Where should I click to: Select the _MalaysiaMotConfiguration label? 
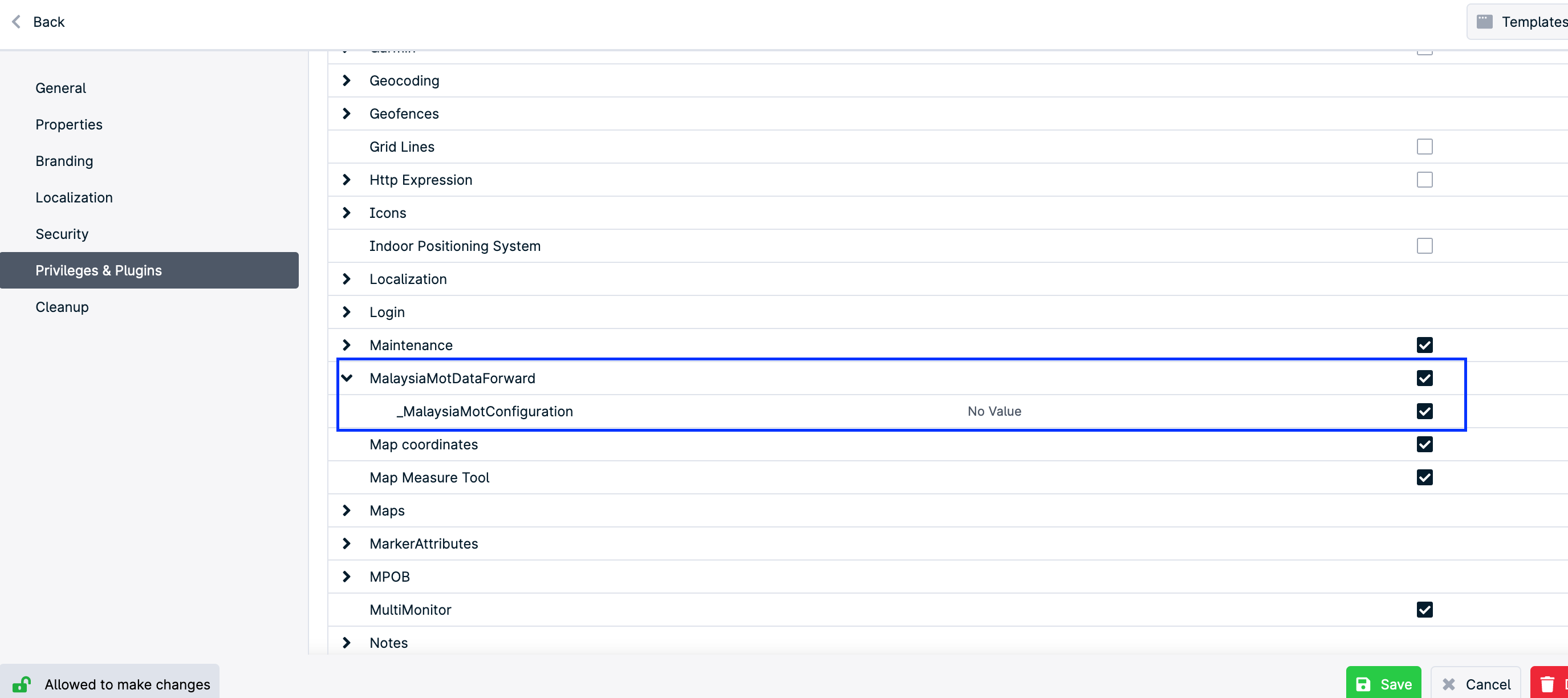pyautogui.click(x=485, y=411)
